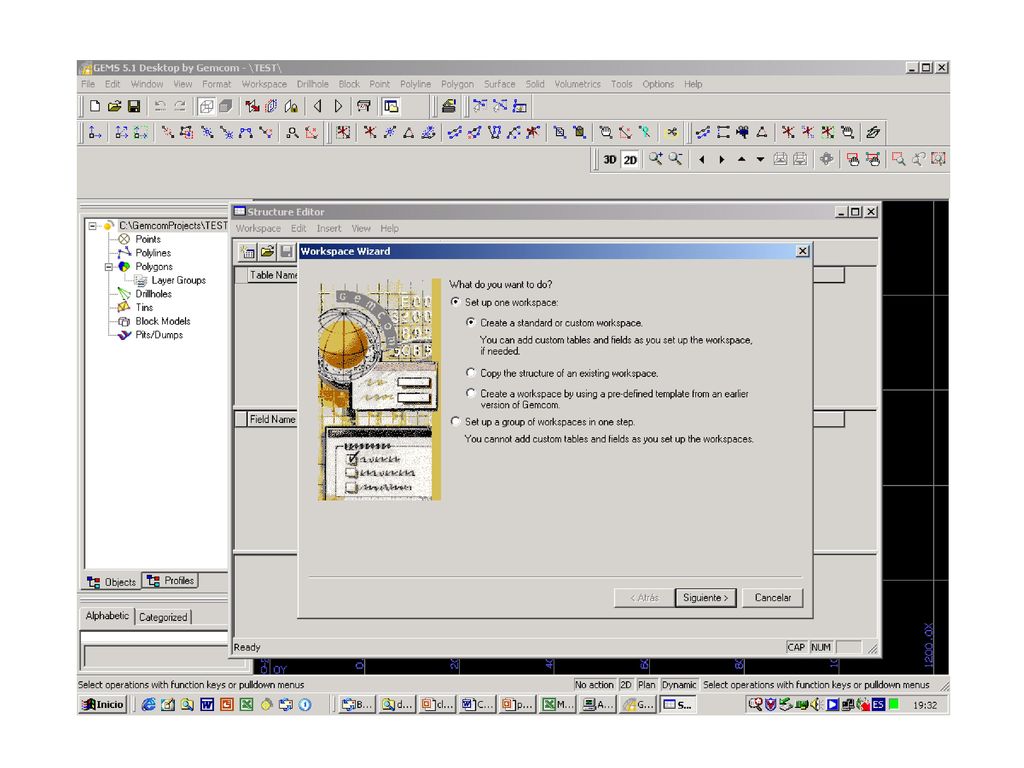The width and height of the screenshot is (1024, 768).
Task: Click the Siguiente button
Action: click(x=705, y=598)
